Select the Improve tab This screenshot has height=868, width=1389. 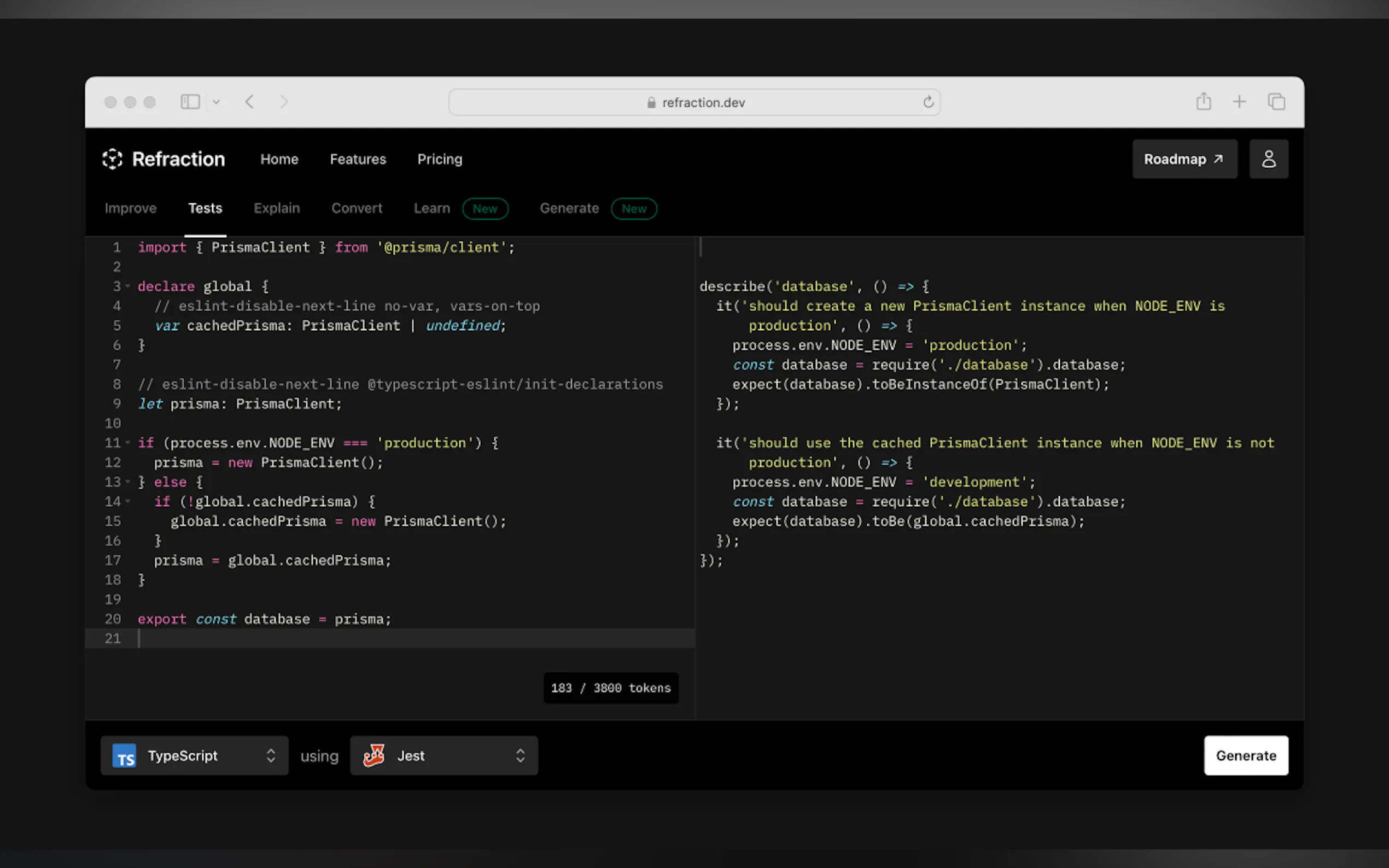point(130,208)
